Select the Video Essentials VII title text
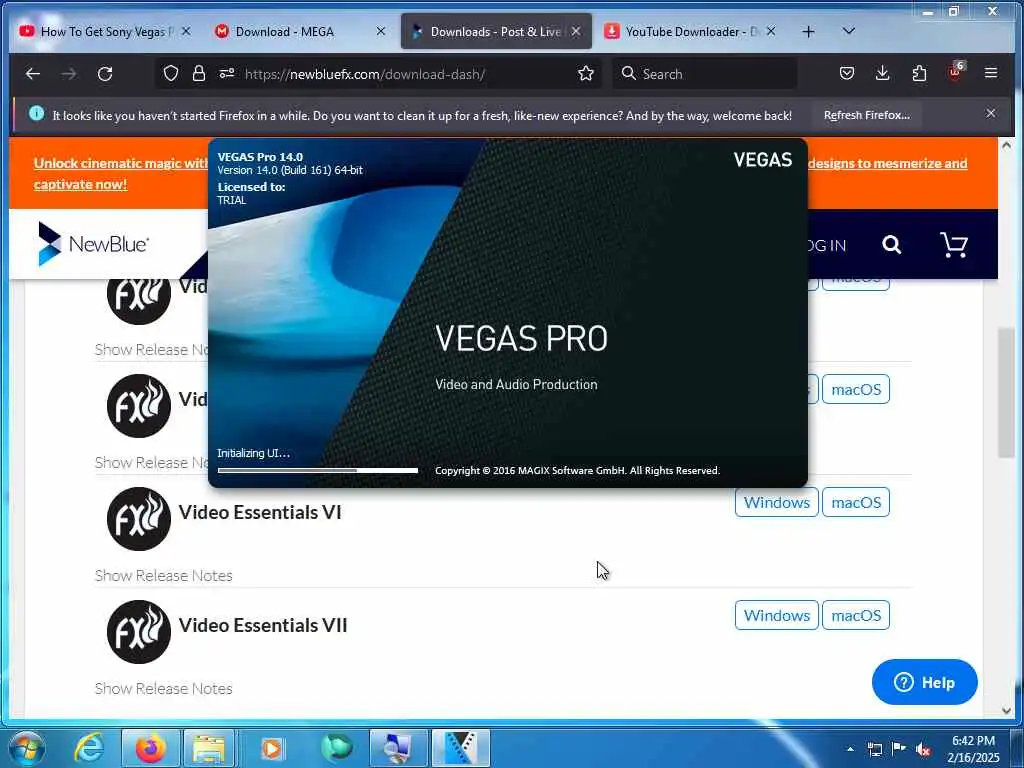Viewport: 1024px width, 768px height. [x=263, y=625]
